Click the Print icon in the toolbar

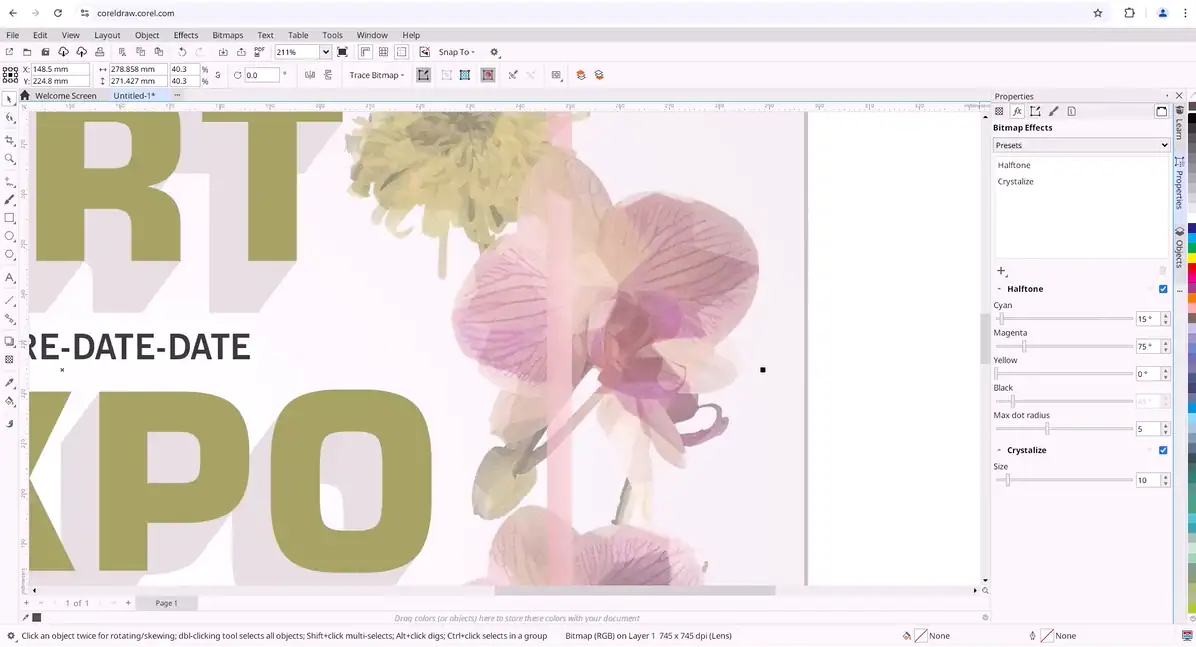pos(99,52)
